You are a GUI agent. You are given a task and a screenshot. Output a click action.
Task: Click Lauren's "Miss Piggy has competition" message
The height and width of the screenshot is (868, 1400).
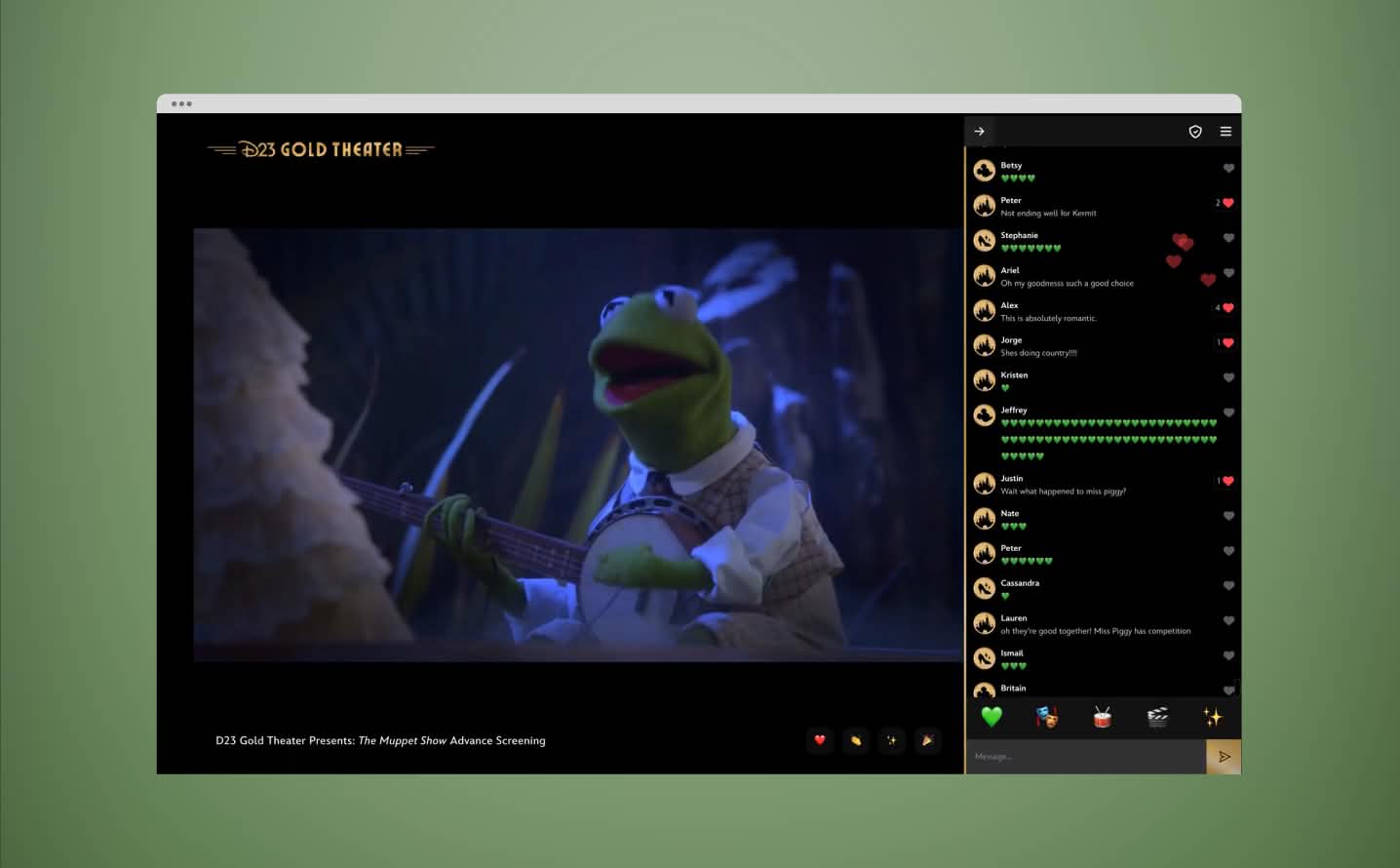coord(1096,631)
